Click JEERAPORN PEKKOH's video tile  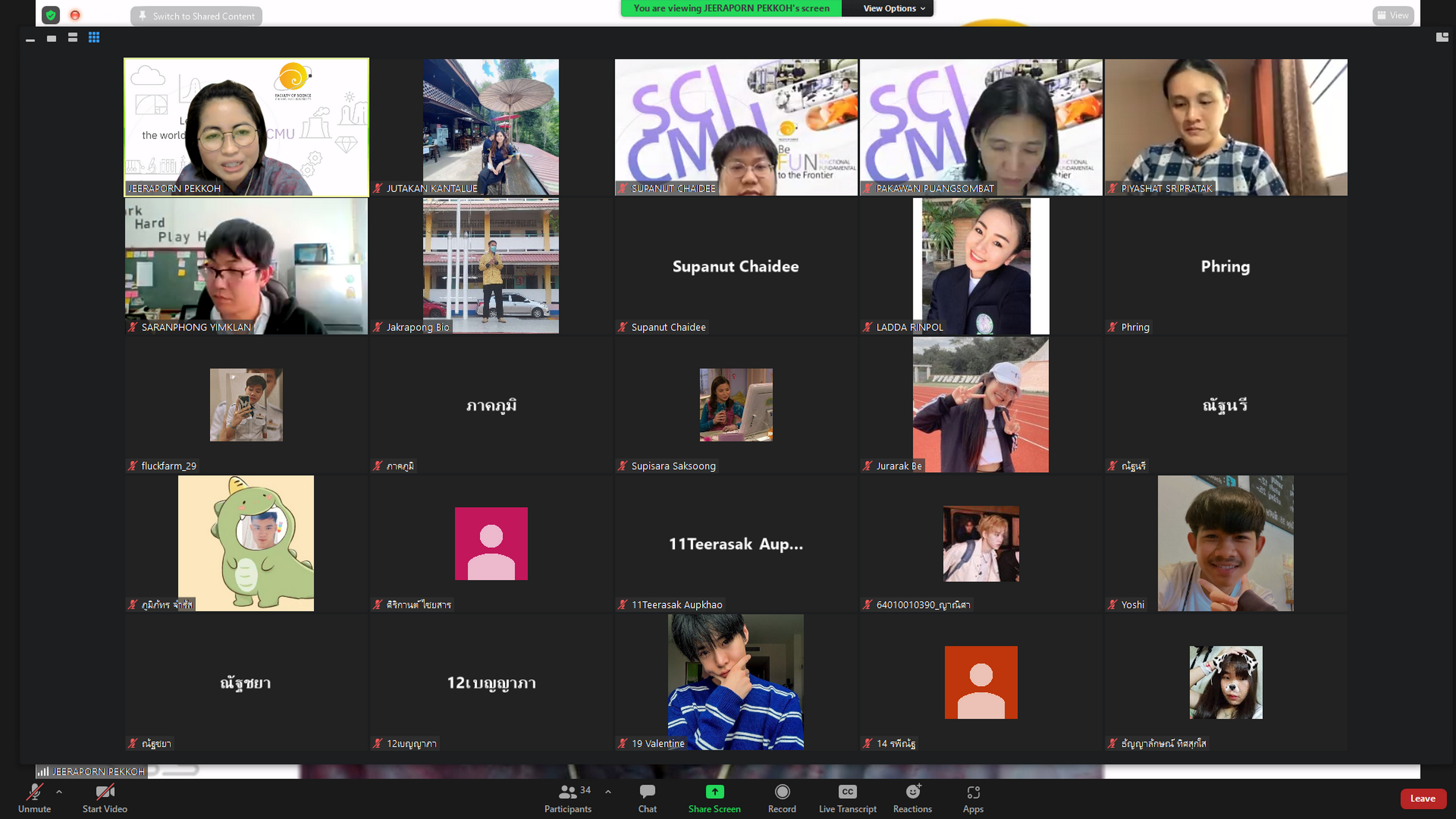(246, 127)
